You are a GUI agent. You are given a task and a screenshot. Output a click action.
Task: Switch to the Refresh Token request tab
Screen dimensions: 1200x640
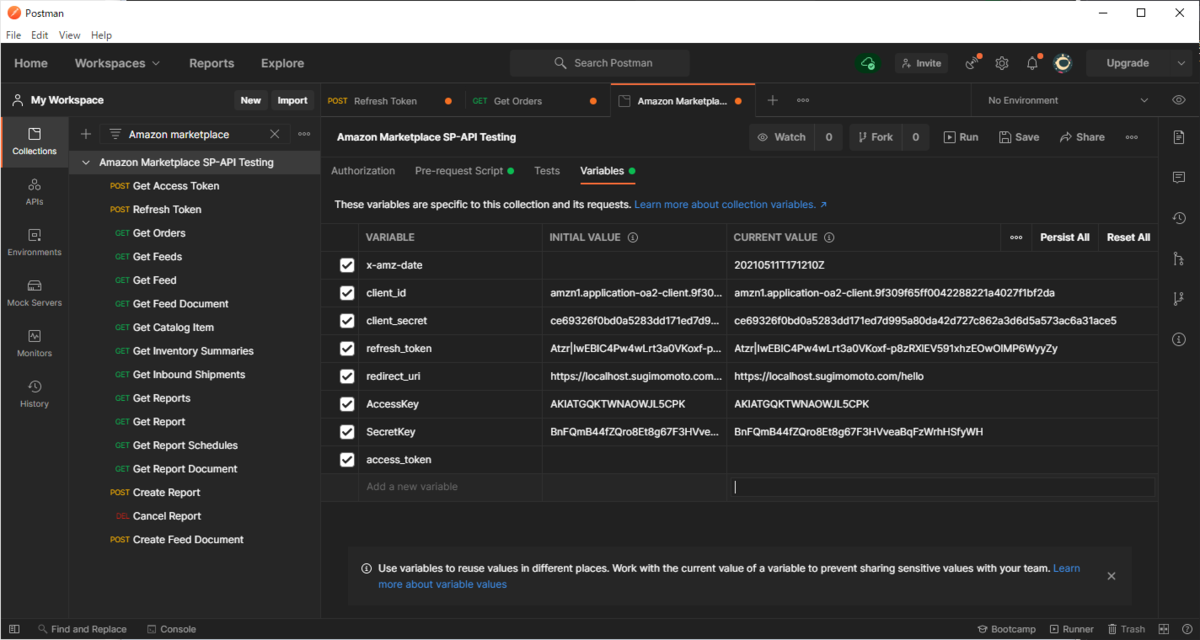[391, 101]
